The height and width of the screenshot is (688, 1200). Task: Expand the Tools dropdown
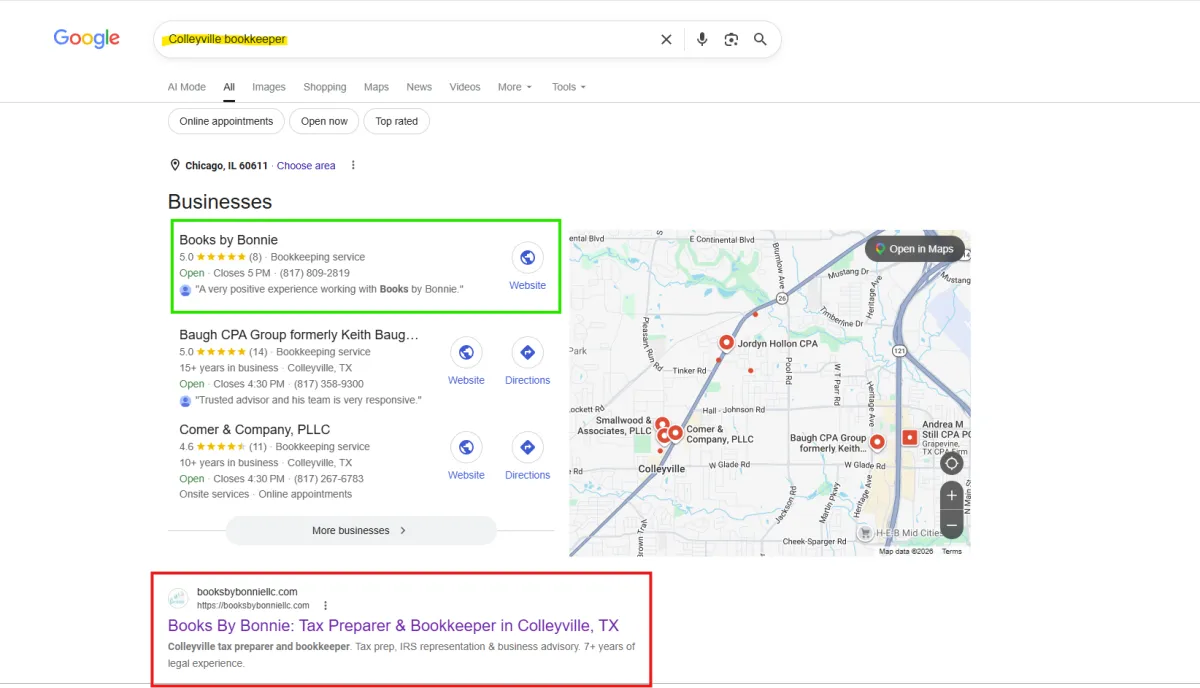[x=569, y=87]
